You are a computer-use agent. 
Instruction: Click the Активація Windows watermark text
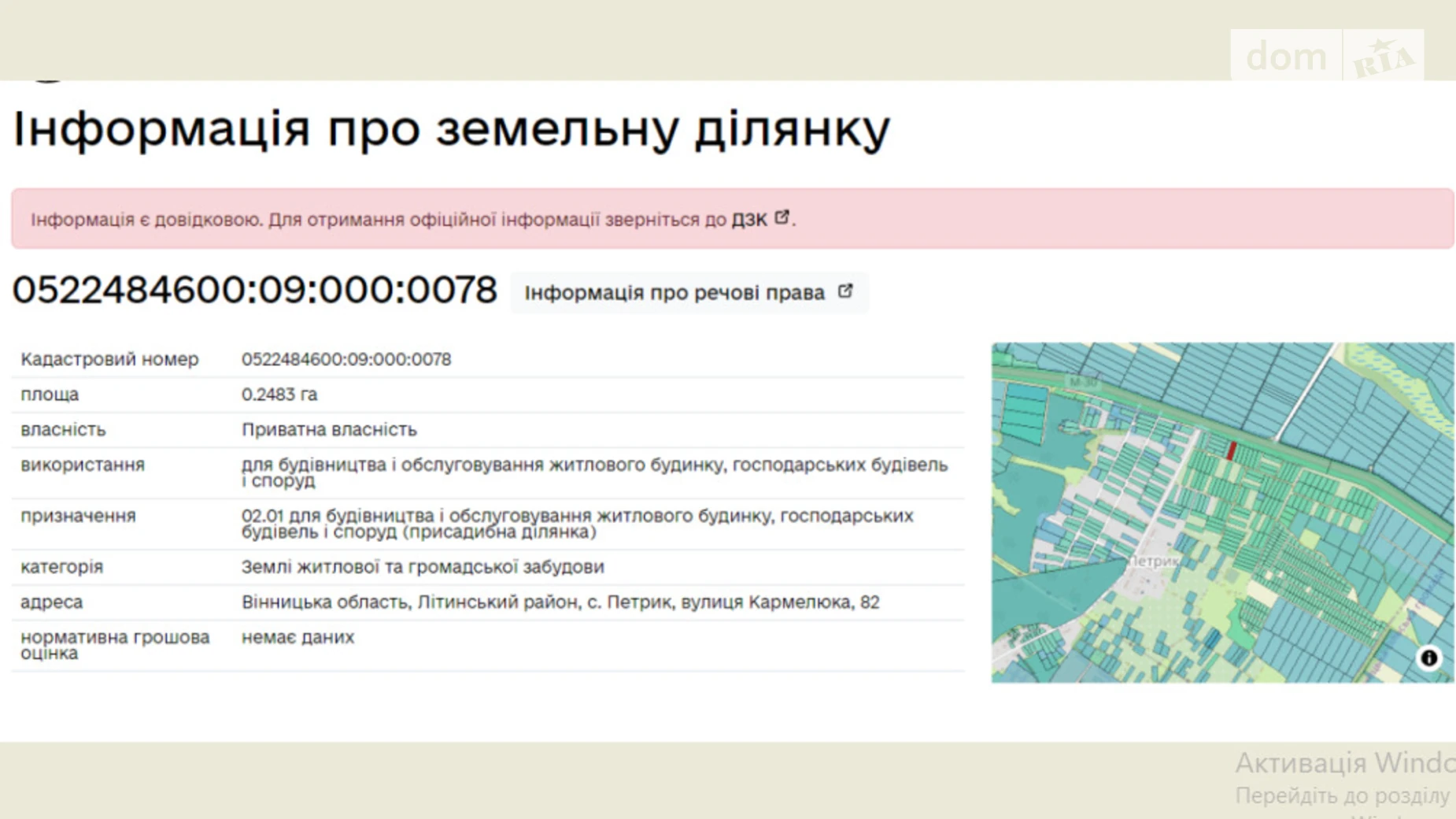click(x=1343, y=763)
